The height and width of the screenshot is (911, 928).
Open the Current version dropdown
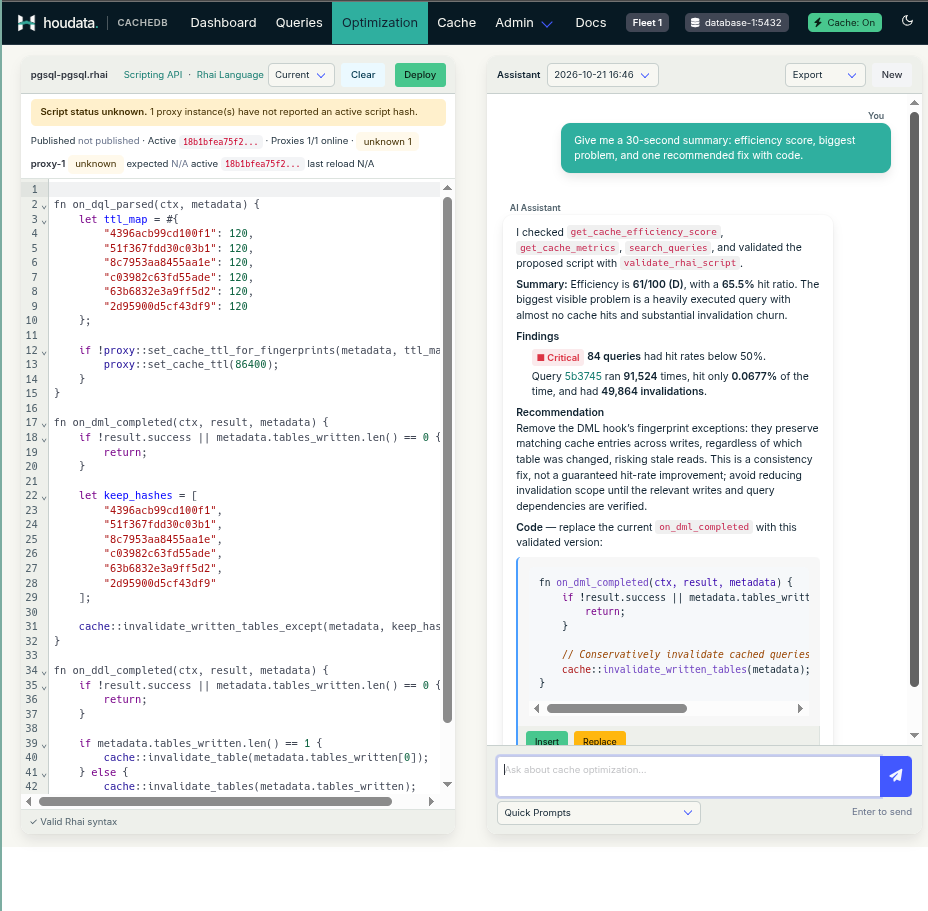click(301, 75)
